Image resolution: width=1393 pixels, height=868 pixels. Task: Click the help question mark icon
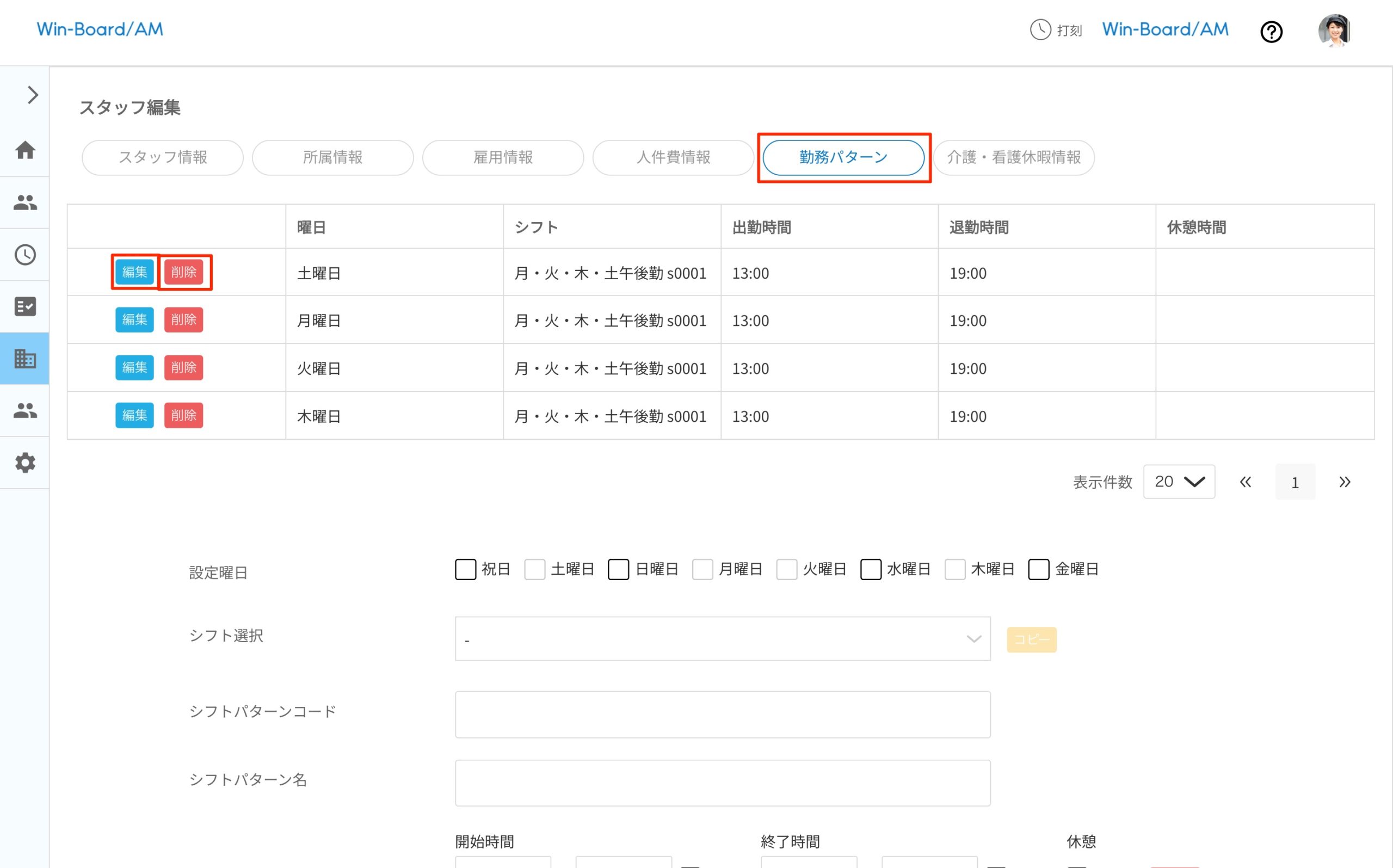tap(1271, 32)
